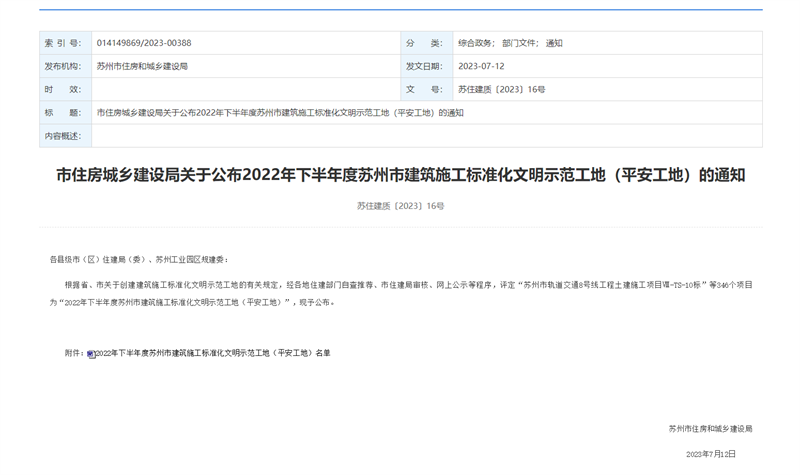
Task: Click the 索引号 label cell
Action: pos(64,43)
